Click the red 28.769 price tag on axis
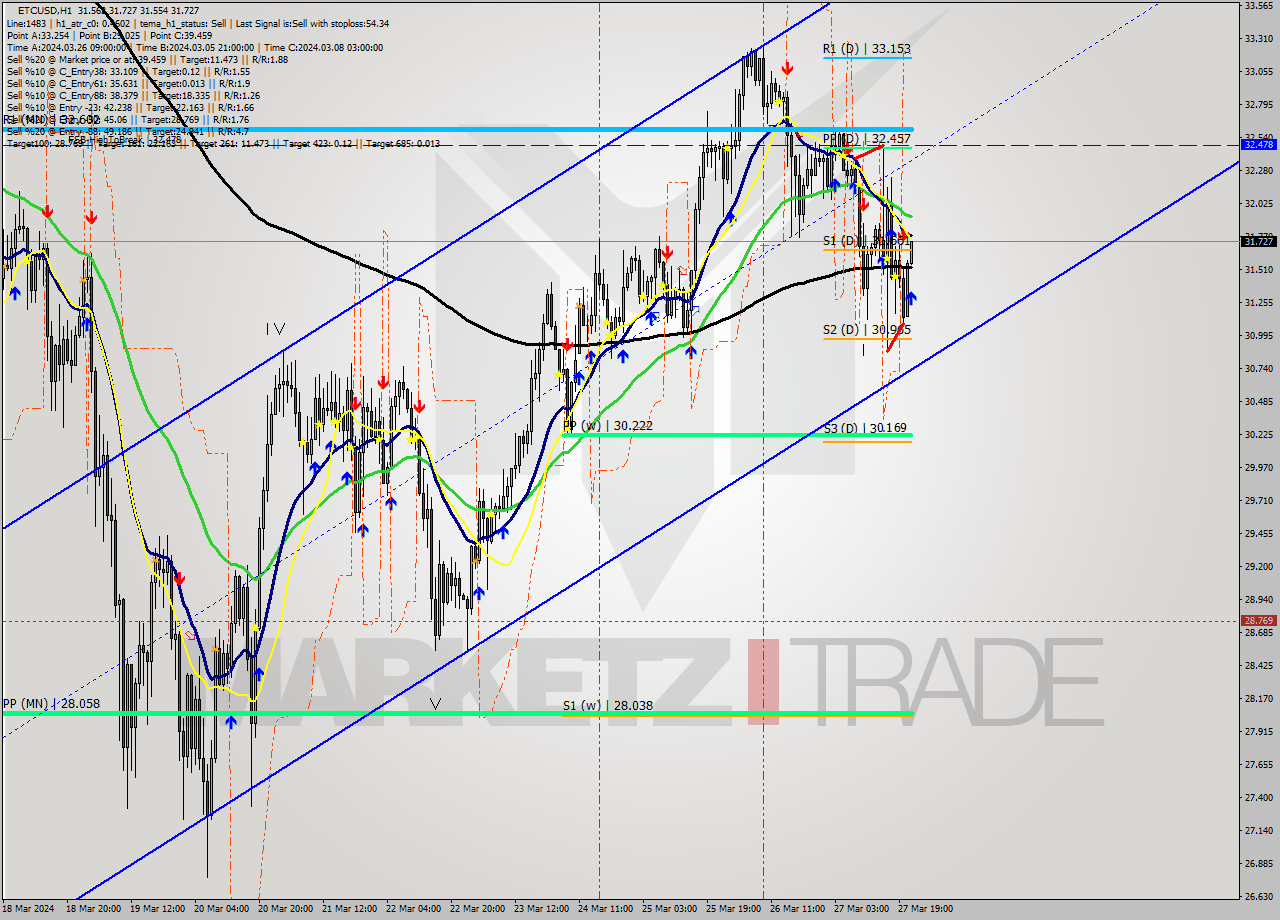The height and width of the screenshot is (920, 1280). point(1258,621)
